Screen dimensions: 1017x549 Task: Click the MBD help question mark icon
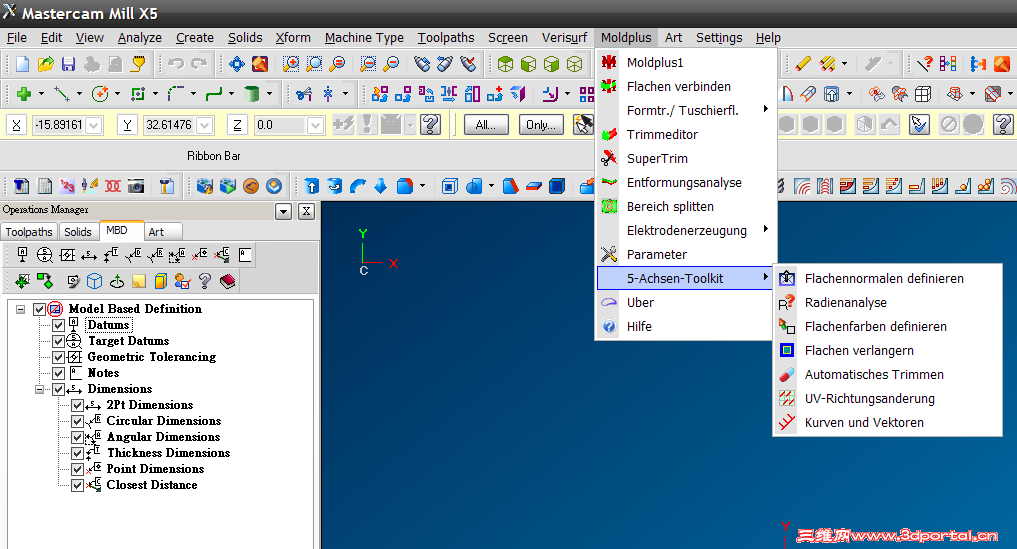click(205, 281)
